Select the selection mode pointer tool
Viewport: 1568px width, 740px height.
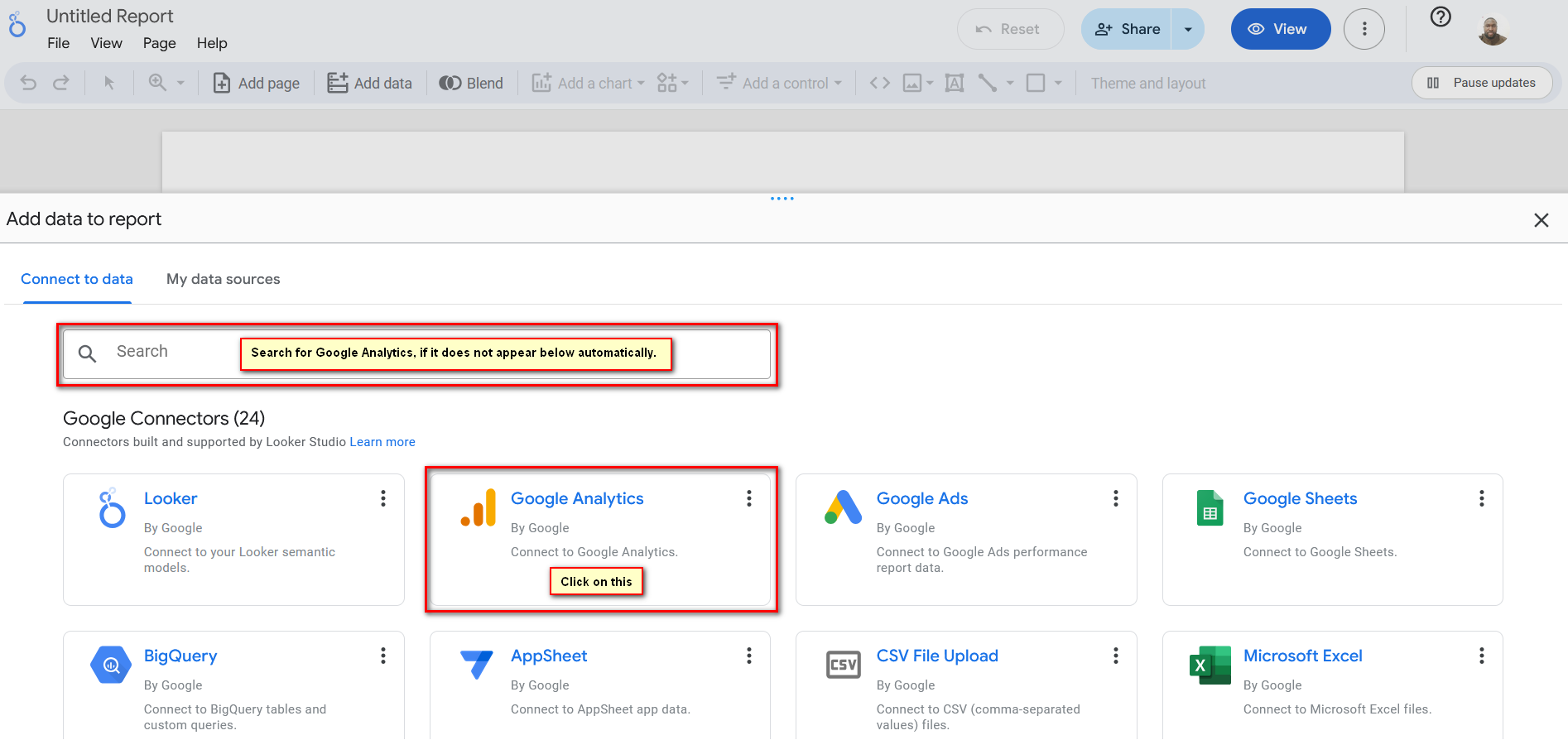(108, 83)
